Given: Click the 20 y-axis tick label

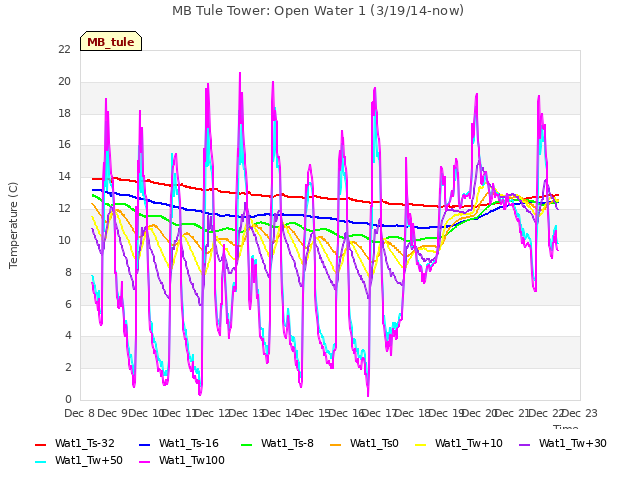Looking at the screenshot, I should (x=64, y=81).
